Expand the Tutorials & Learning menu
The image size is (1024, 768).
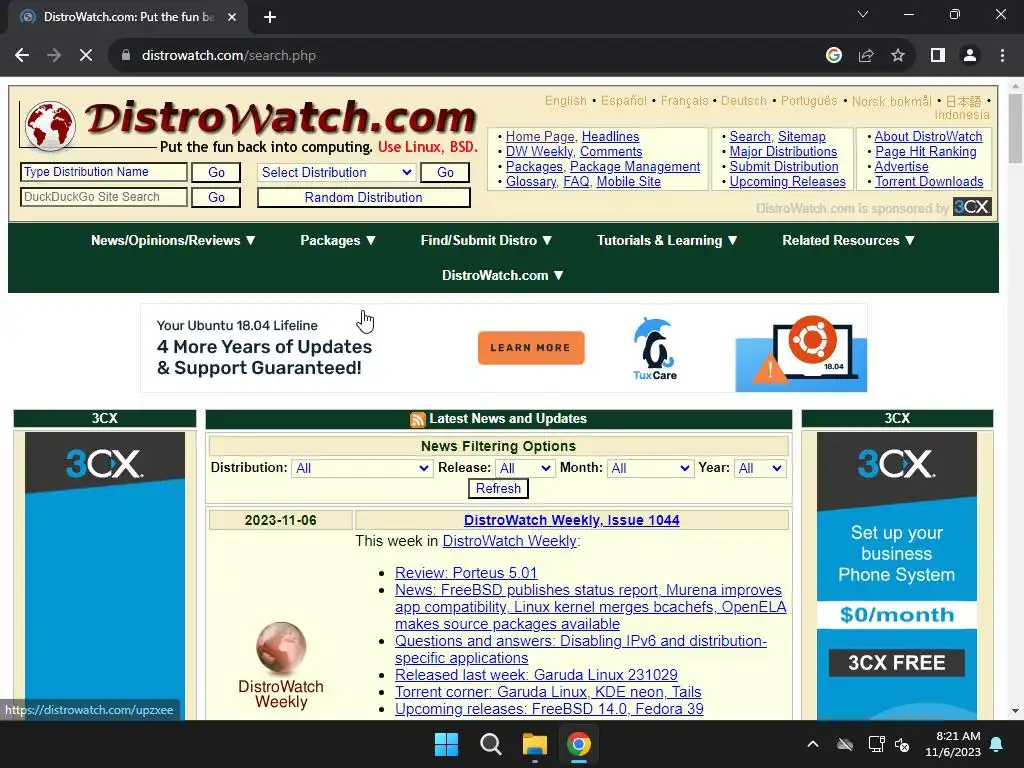tap(667, 240)
